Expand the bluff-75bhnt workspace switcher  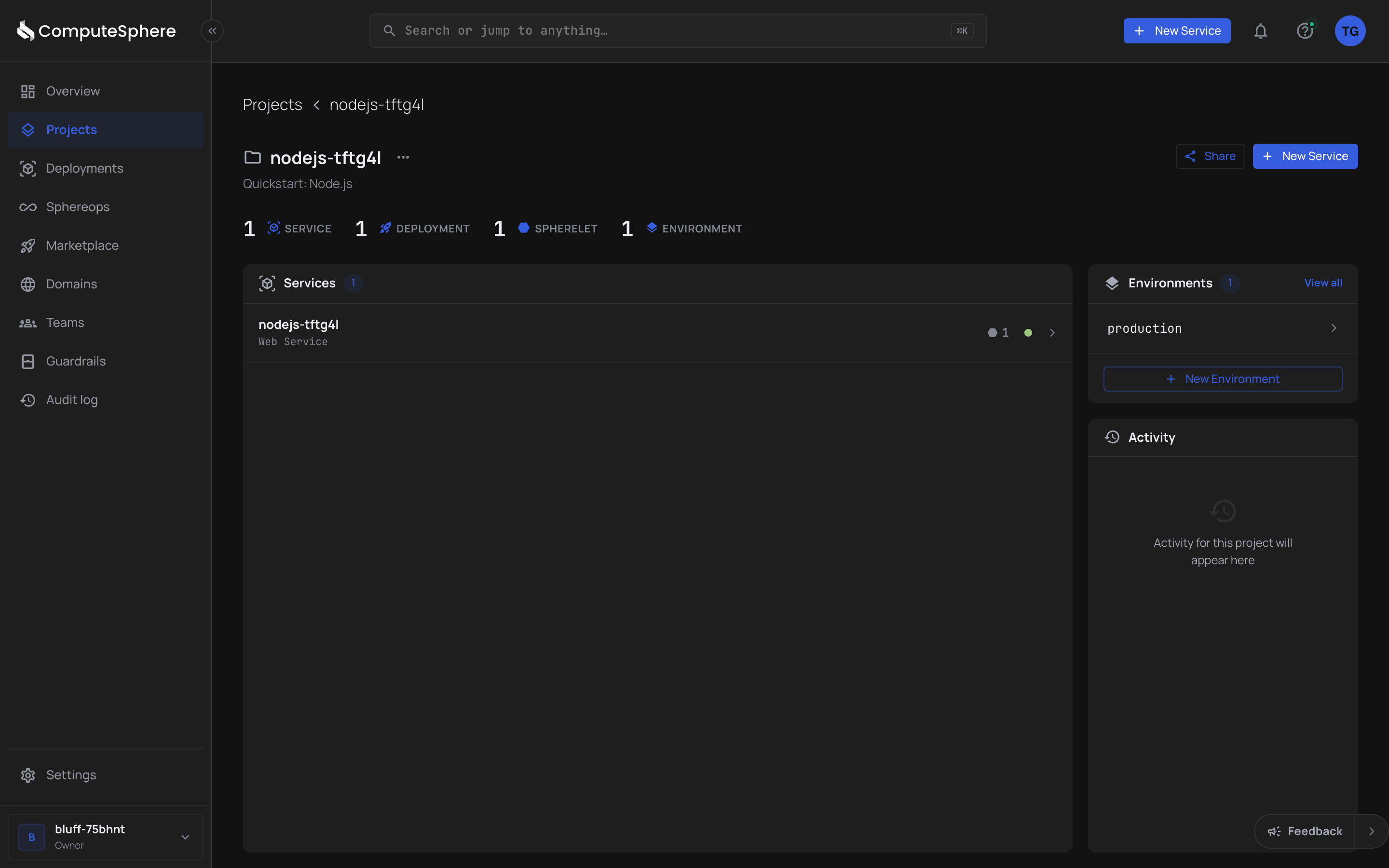point(106,837)
